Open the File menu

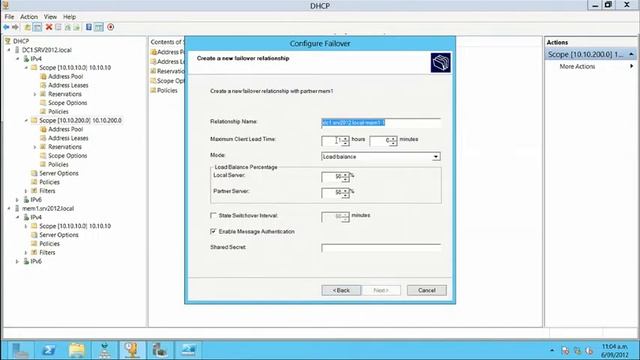9,17
